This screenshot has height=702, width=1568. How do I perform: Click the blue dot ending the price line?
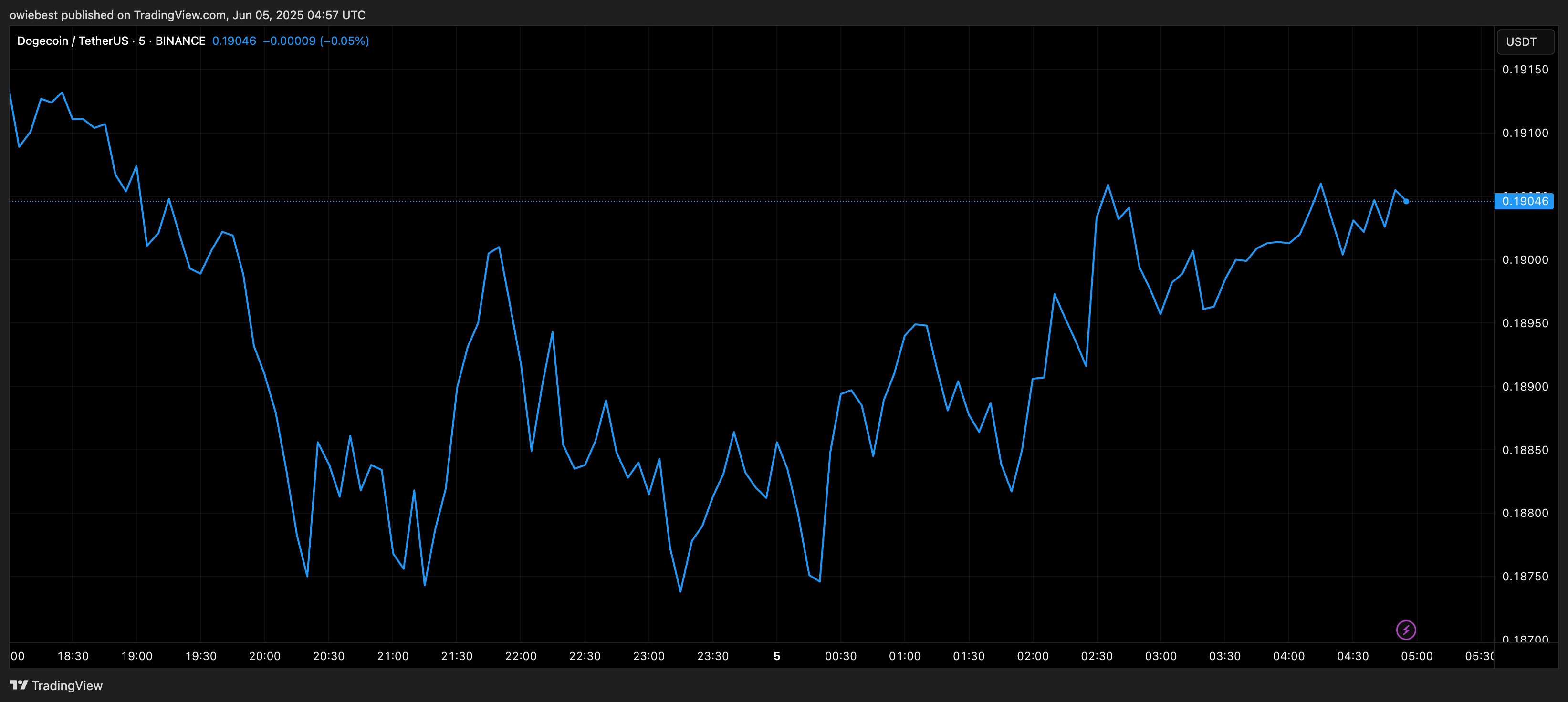(1406, 201)
